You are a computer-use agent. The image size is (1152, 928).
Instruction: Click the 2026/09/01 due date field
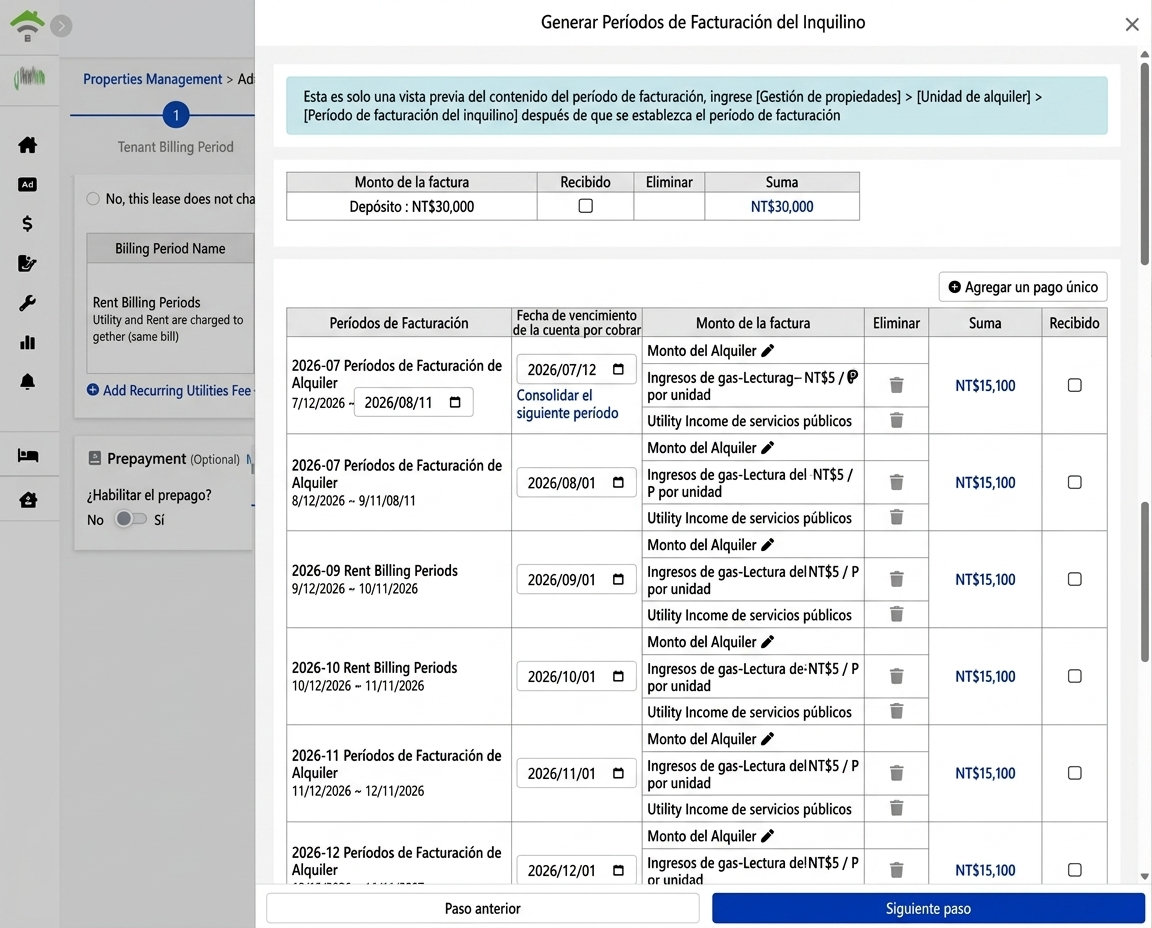click(x=576, y=580)
